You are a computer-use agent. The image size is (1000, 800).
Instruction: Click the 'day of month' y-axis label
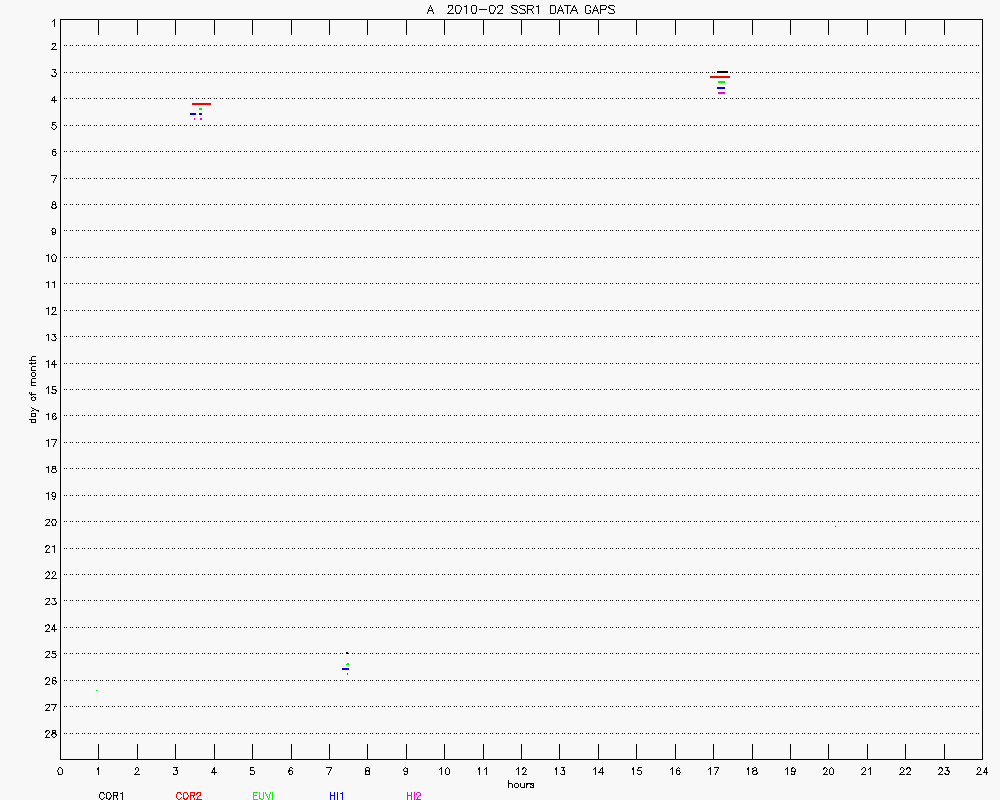click(33, 389)
